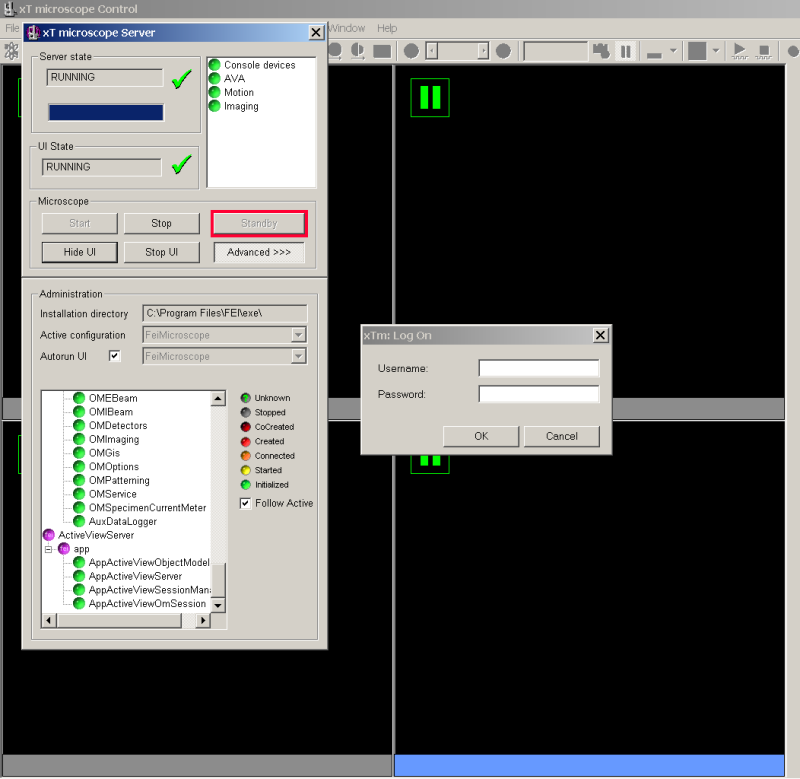The width and height of the screenshot is (800, 779).
Task: Click the pause icon in the top toolbar
Action: coord(626,51)
